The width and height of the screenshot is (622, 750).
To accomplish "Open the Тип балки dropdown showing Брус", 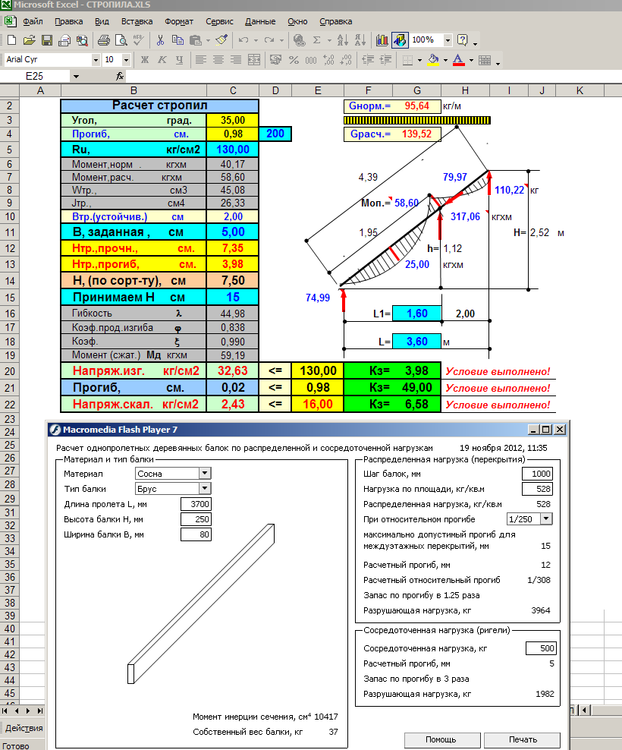I will point(205,488).
